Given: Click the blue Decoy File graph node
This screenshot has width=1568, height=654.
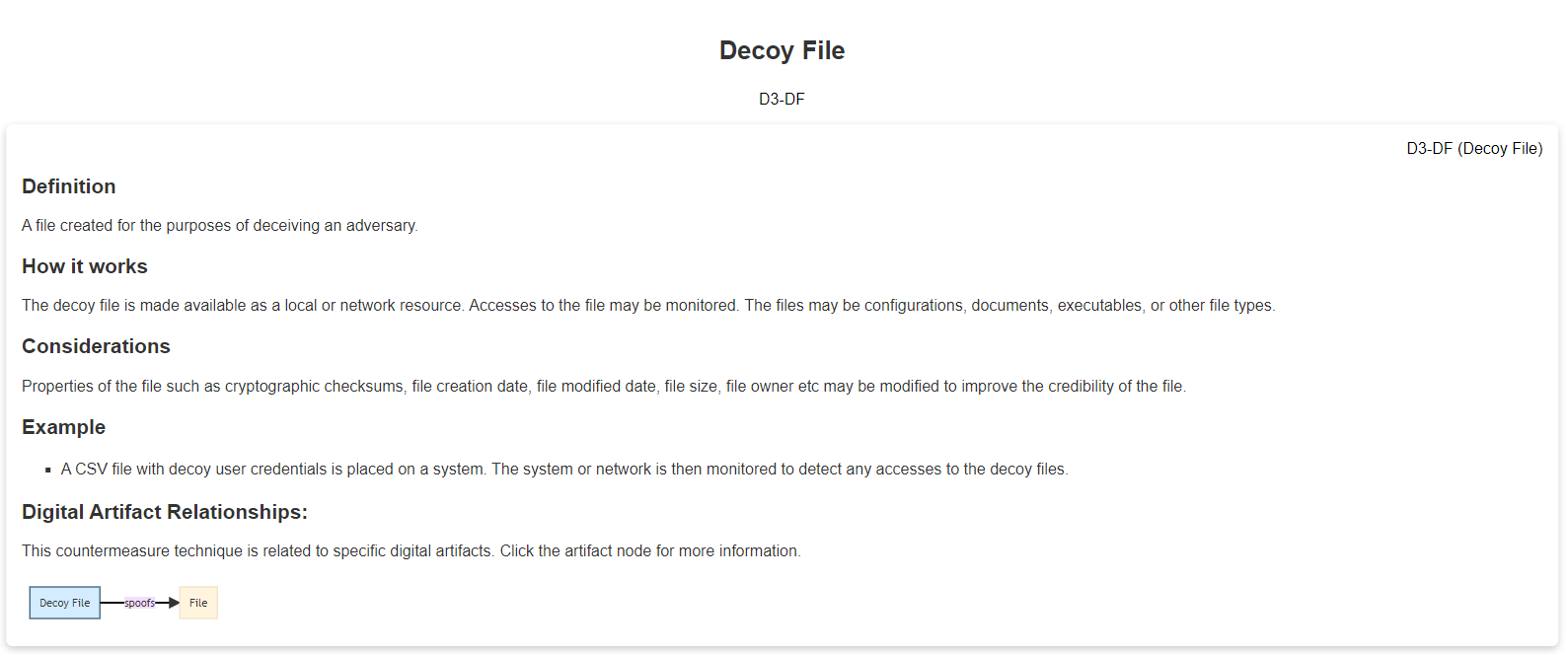Looking at the screenshot, I should (65, 603).
